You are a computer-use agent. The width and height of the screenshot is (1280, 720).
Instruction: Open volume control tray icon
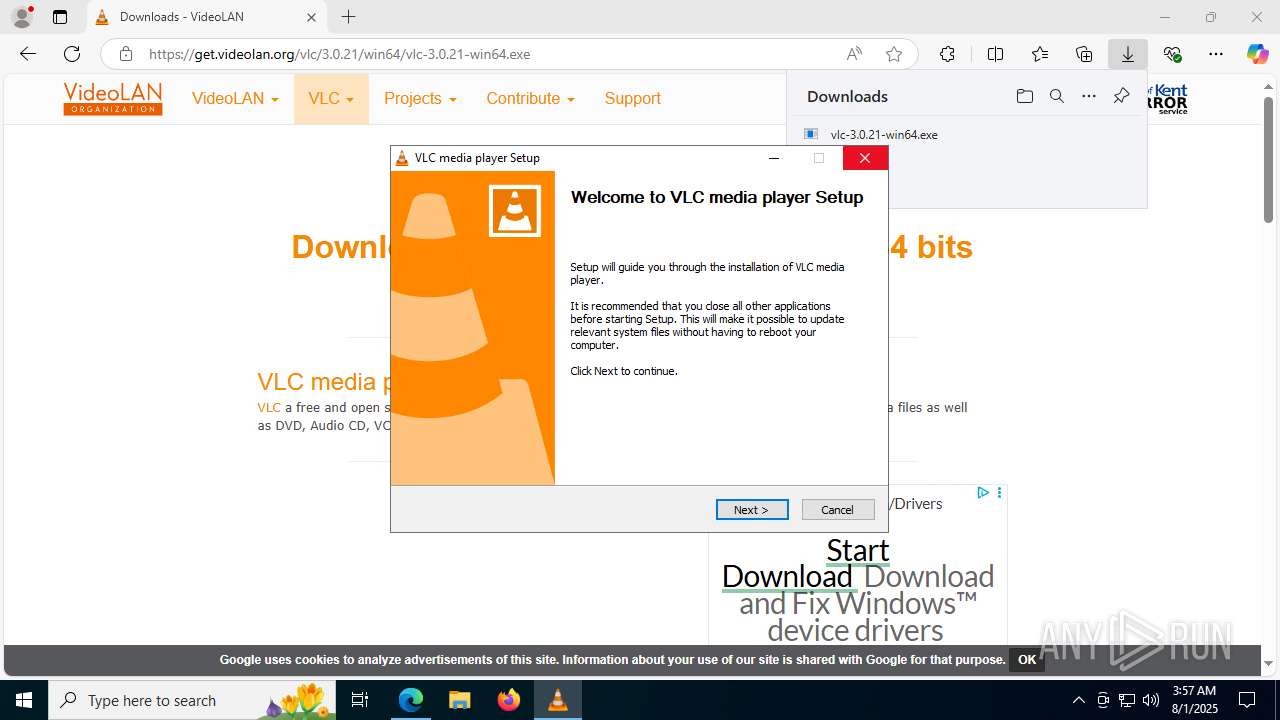coord(1151,700)
